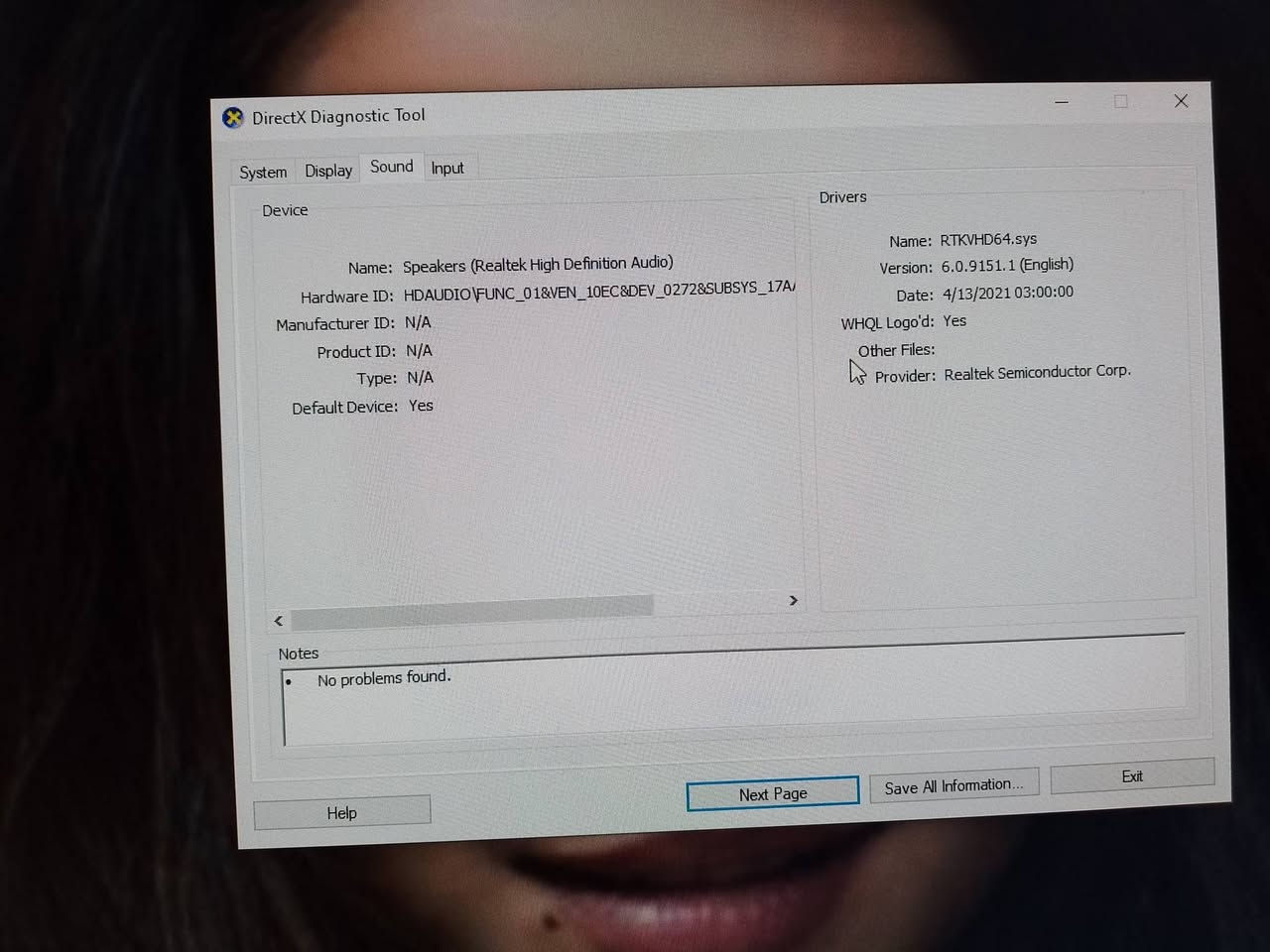Close the DirectX Diagnostic Tool window
The height and width of the screenshot is (952, 1270).
[x=1181, y=101]
